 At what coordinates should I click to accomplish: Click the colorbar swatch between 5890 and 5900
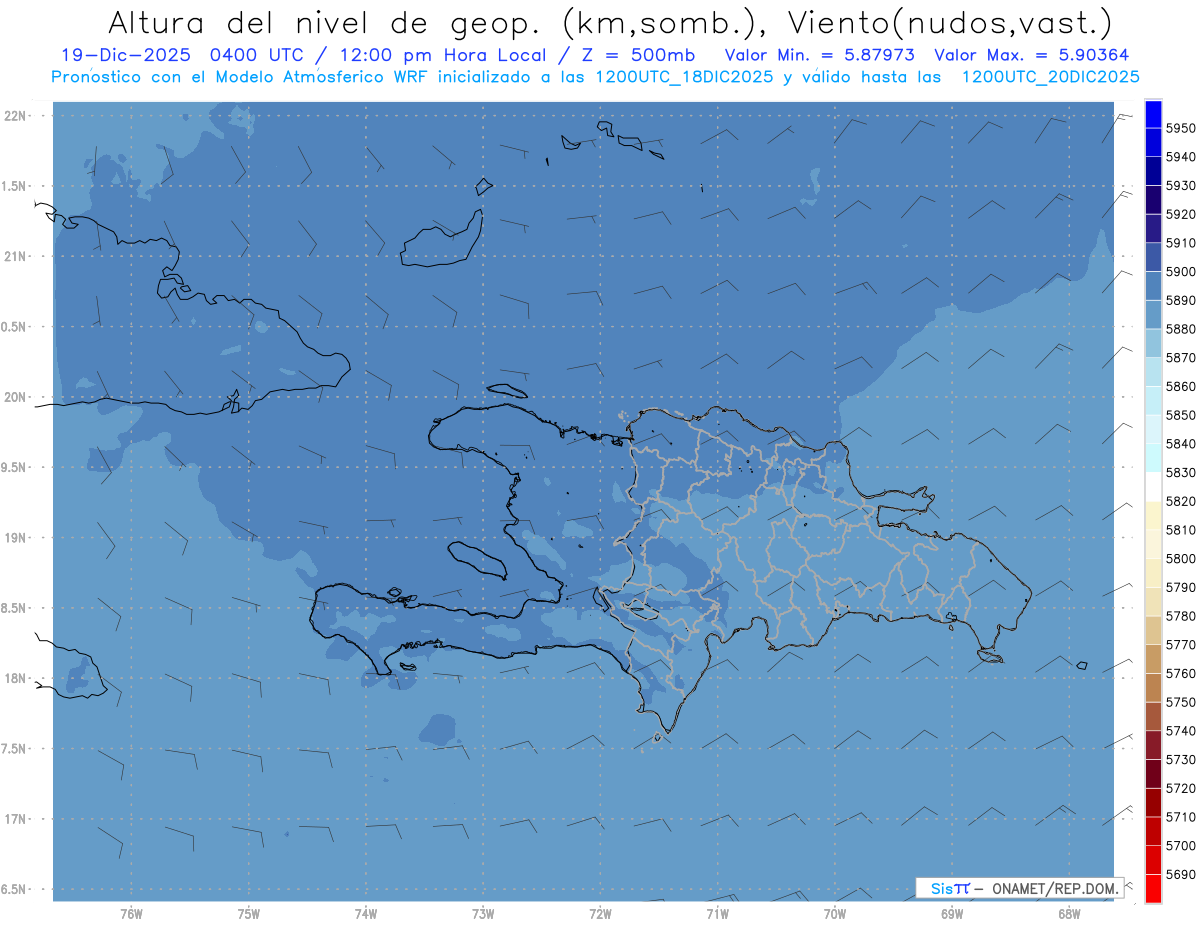(x=1153, y=286)
